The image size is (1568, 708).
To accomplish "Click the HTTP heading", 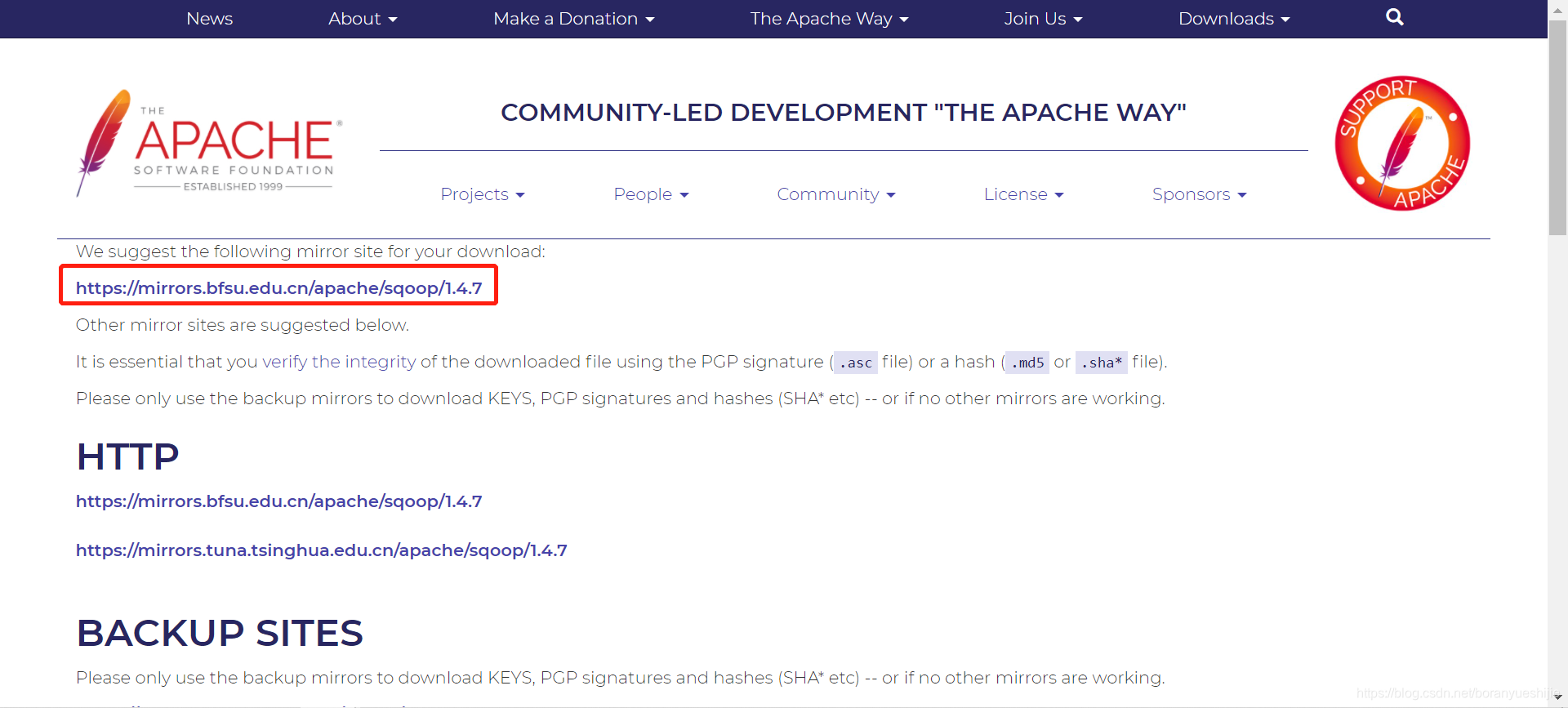I will point(127,456).
